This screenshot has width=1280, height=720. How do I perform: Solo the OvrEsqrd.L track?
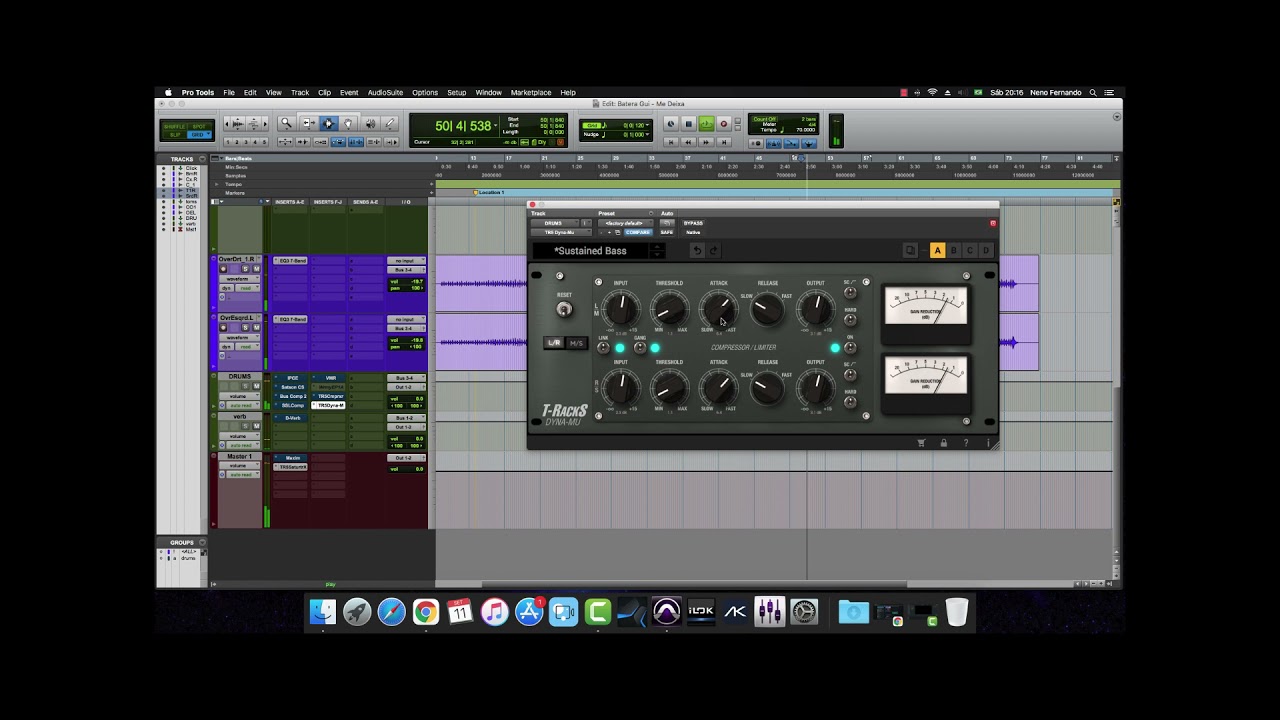245,327
